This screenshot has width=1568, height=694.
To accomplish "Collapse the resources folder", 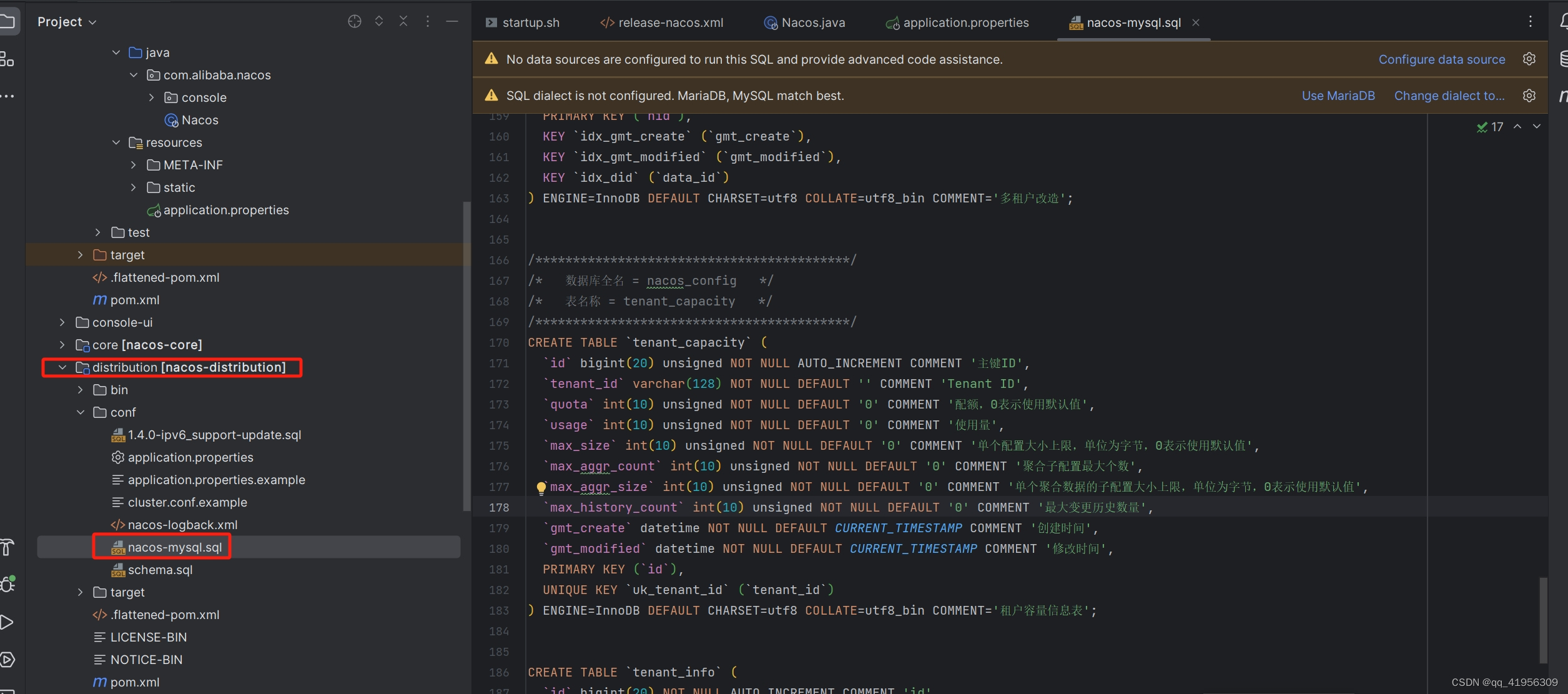I will [116, 142].
